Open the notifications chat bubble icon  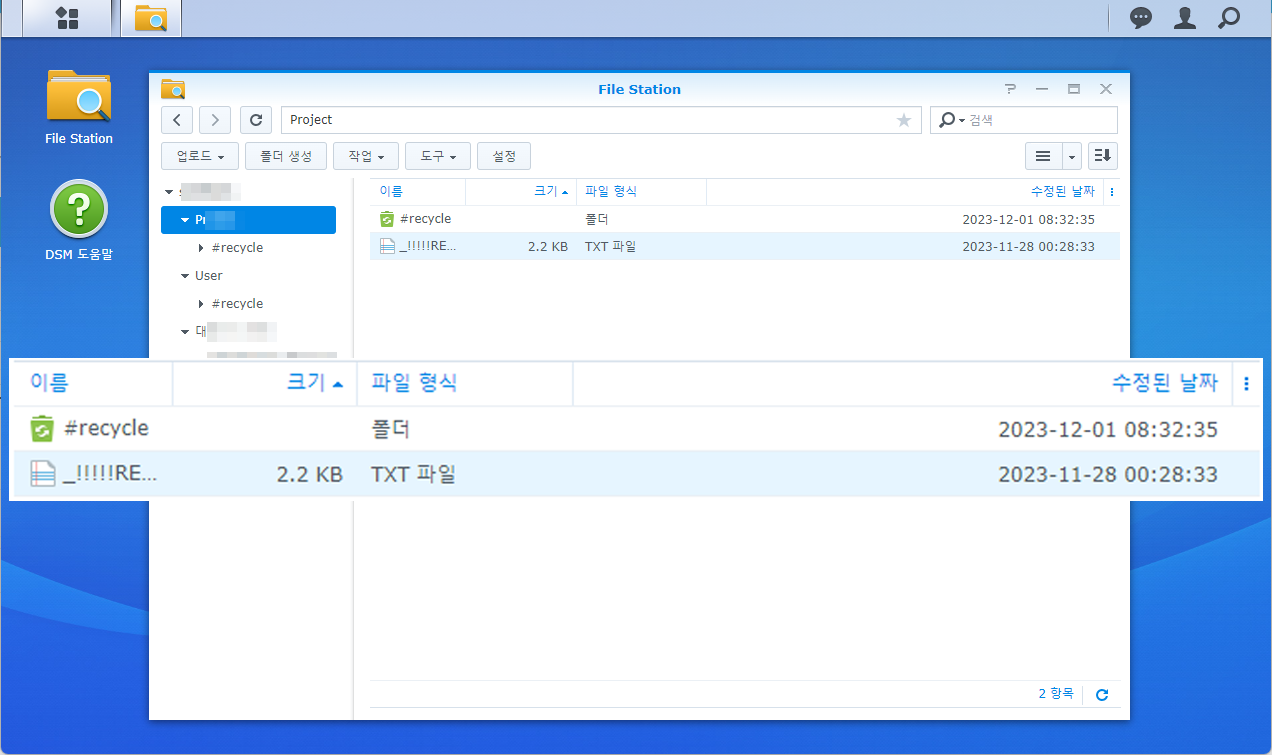1141,18
